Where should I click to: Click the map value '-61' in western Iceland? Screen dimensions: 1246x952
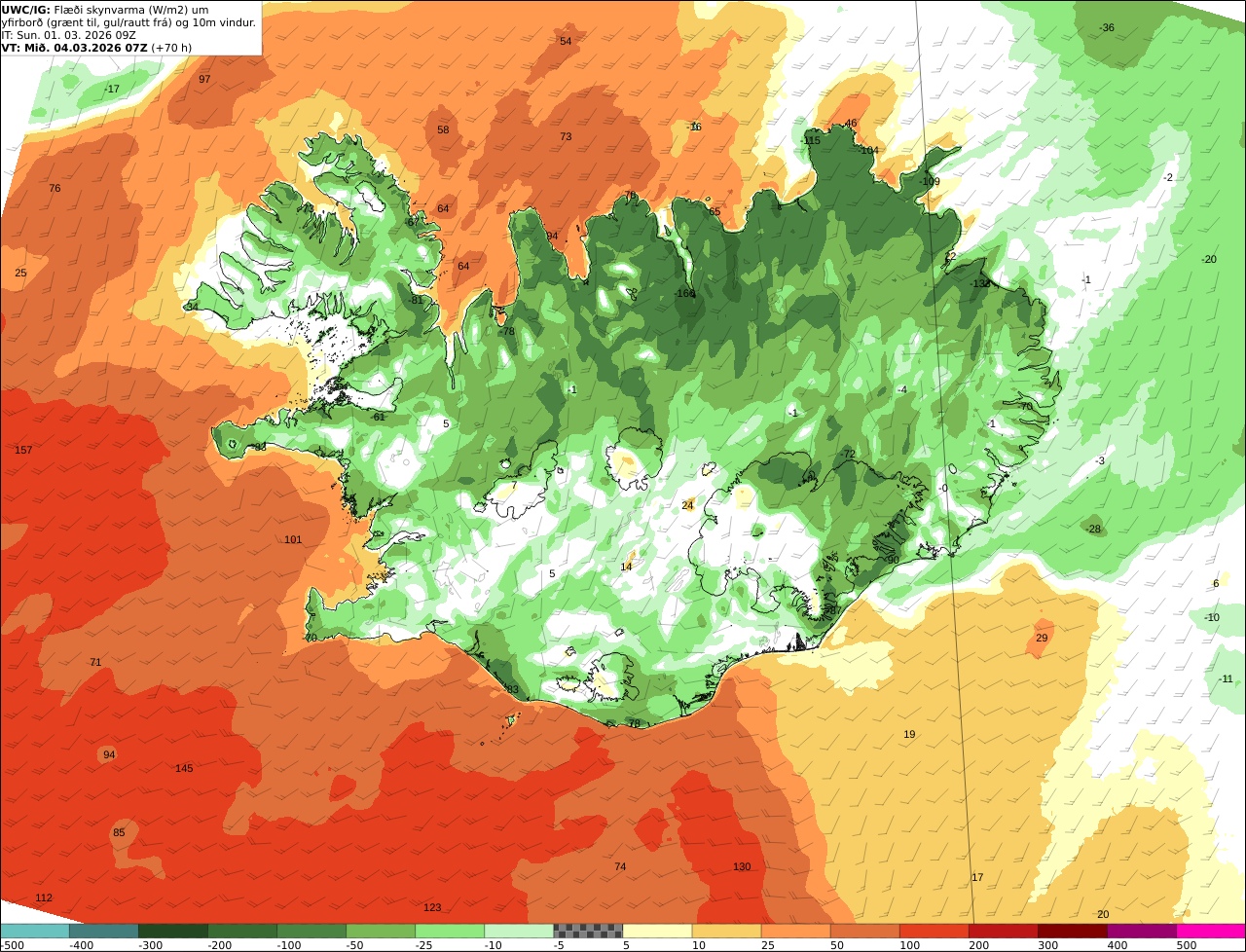378,418
